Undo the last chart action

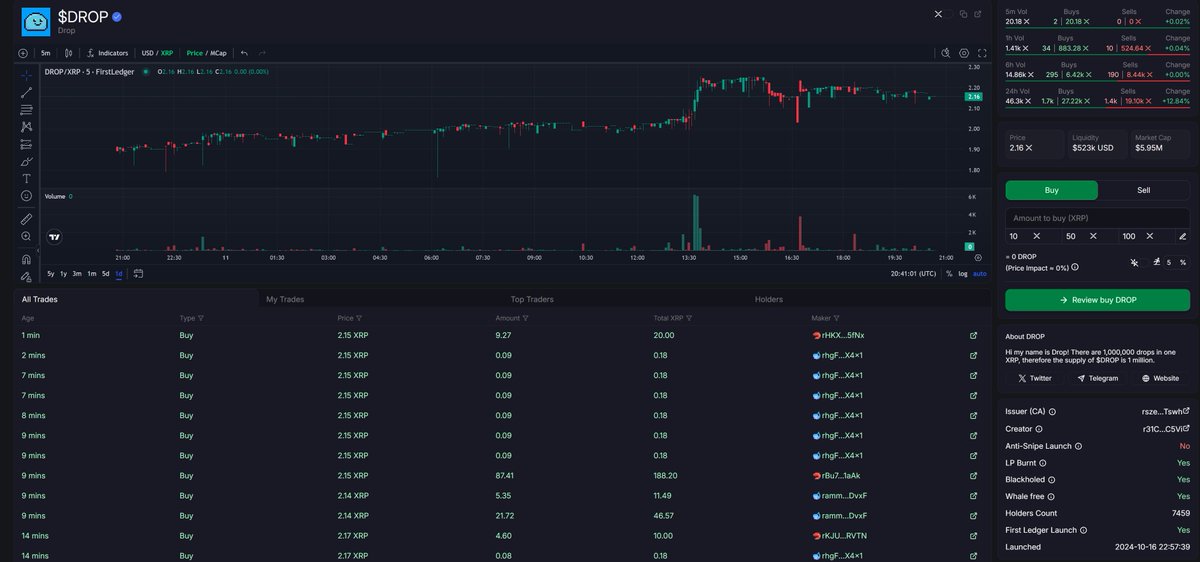point(245,53)
